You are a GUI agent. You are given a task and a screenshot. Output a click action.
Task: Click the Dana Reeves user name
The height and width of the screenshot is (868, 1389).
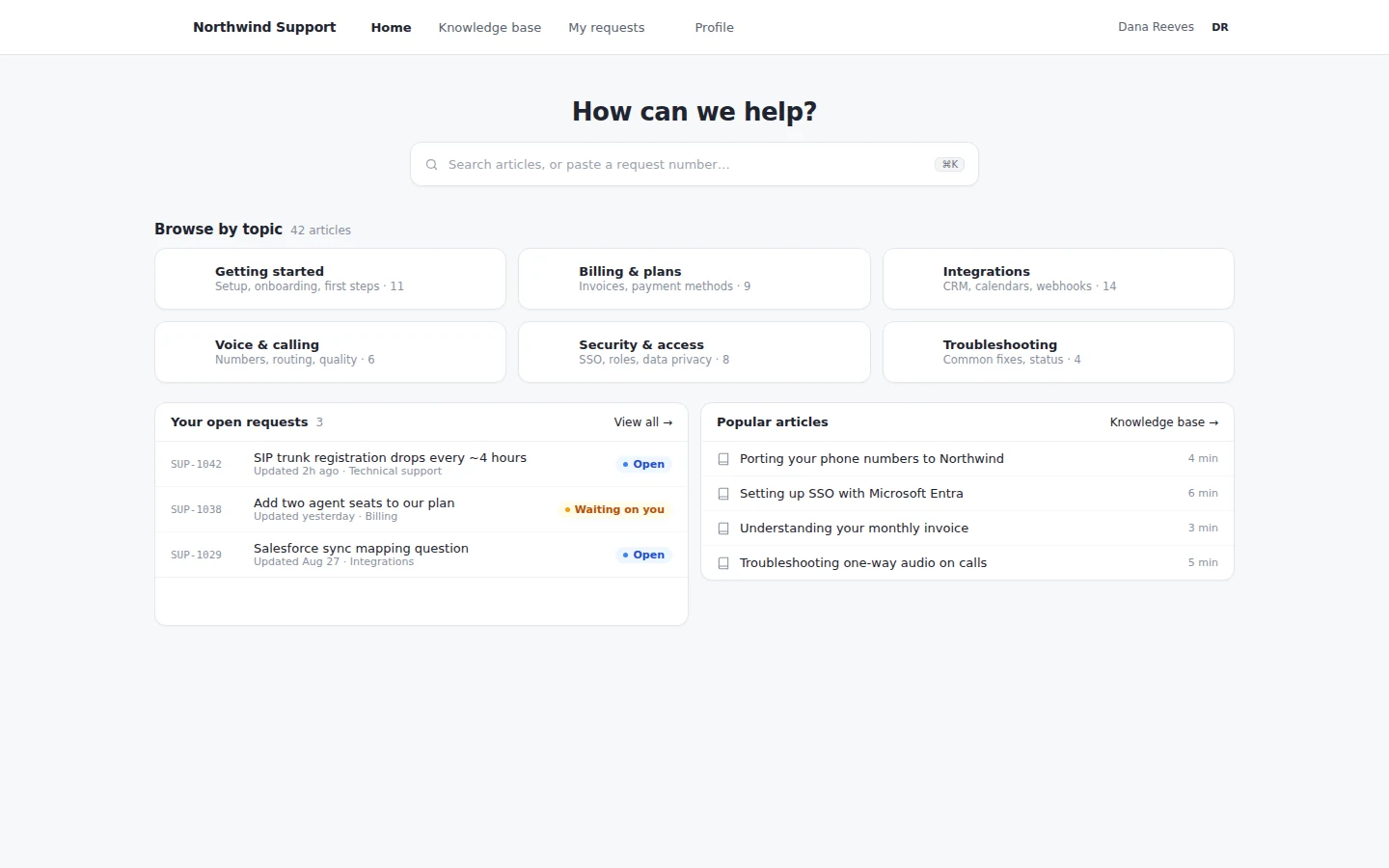[x=1156, y=27]
